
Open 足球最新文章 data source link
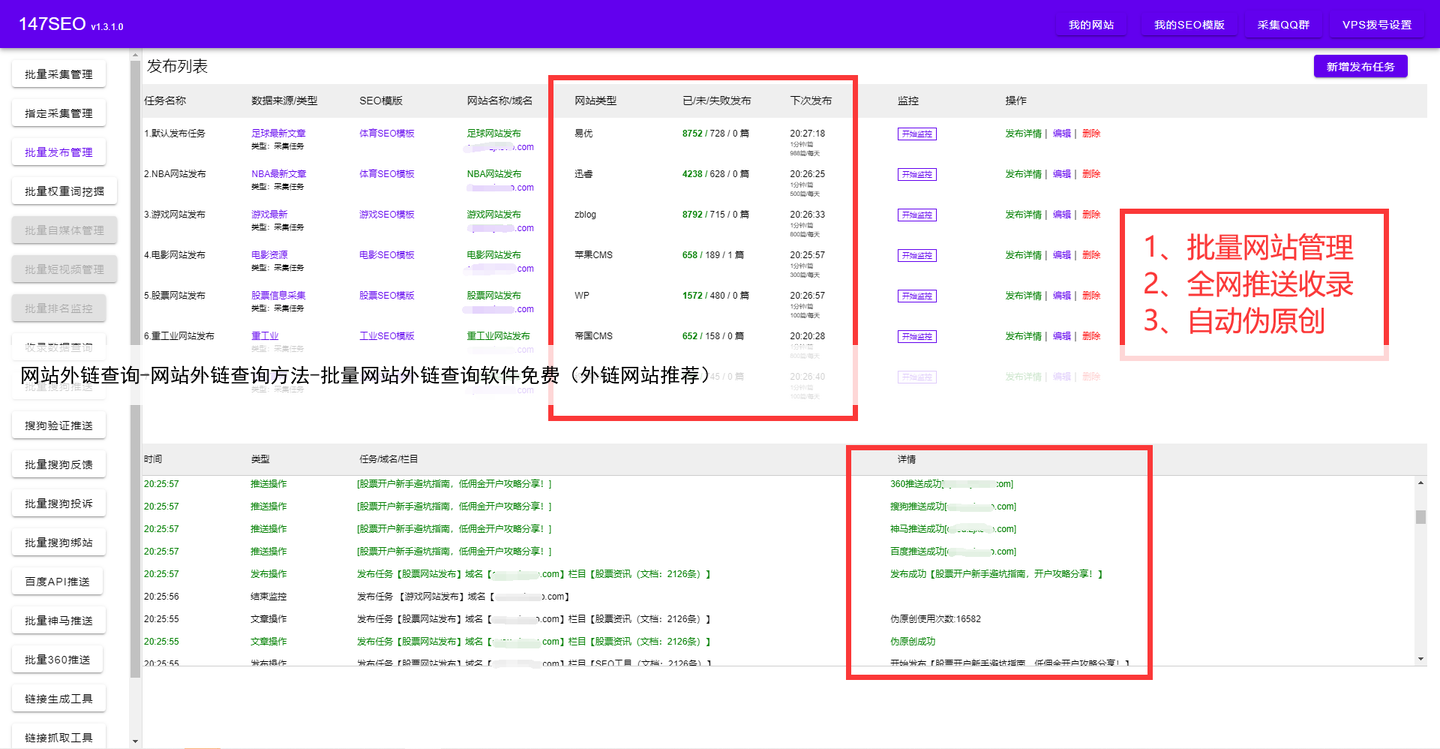coord(278,133)
